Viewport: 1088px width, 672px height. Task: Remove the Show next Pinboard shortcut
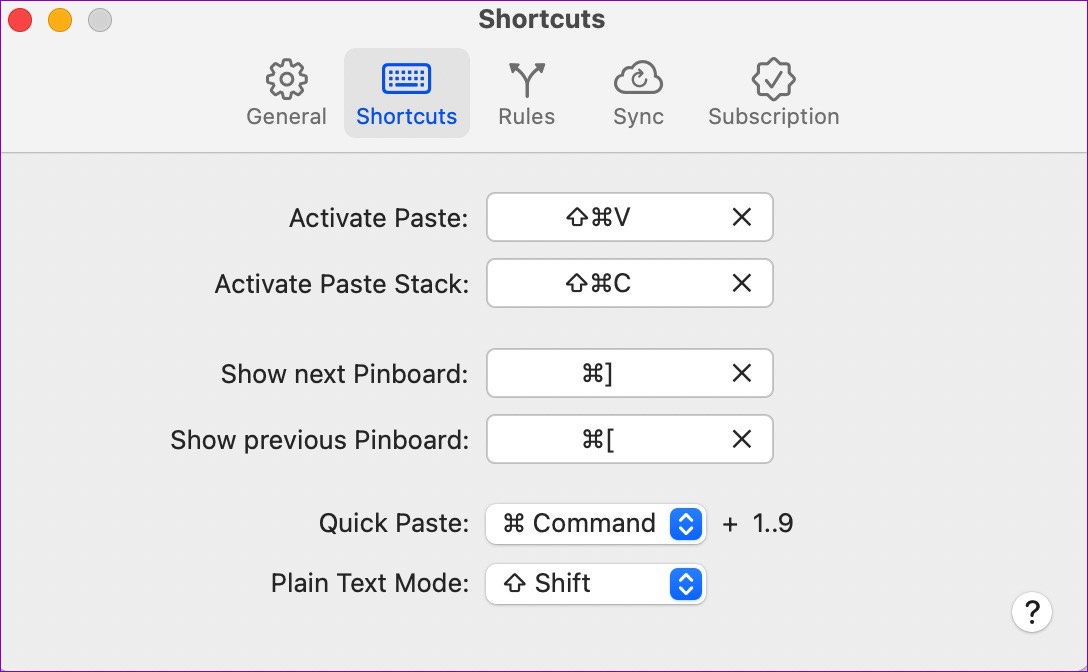click(742, 373)
